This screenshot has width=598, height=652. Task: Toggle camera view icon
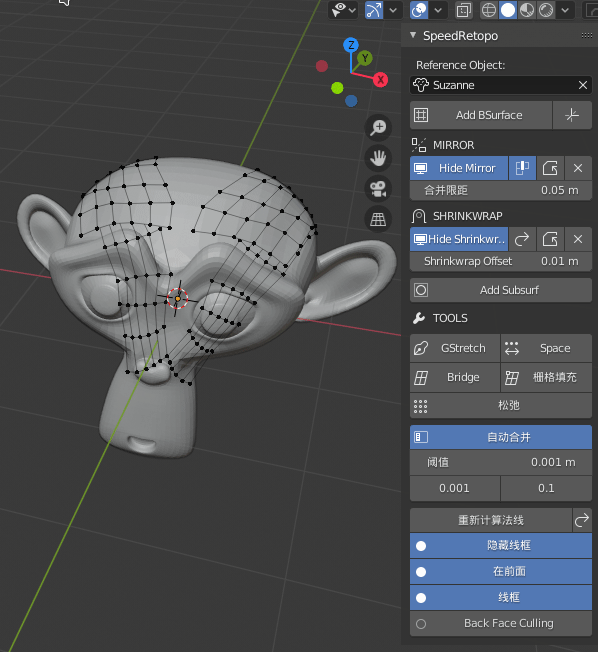tap(378, 189)
